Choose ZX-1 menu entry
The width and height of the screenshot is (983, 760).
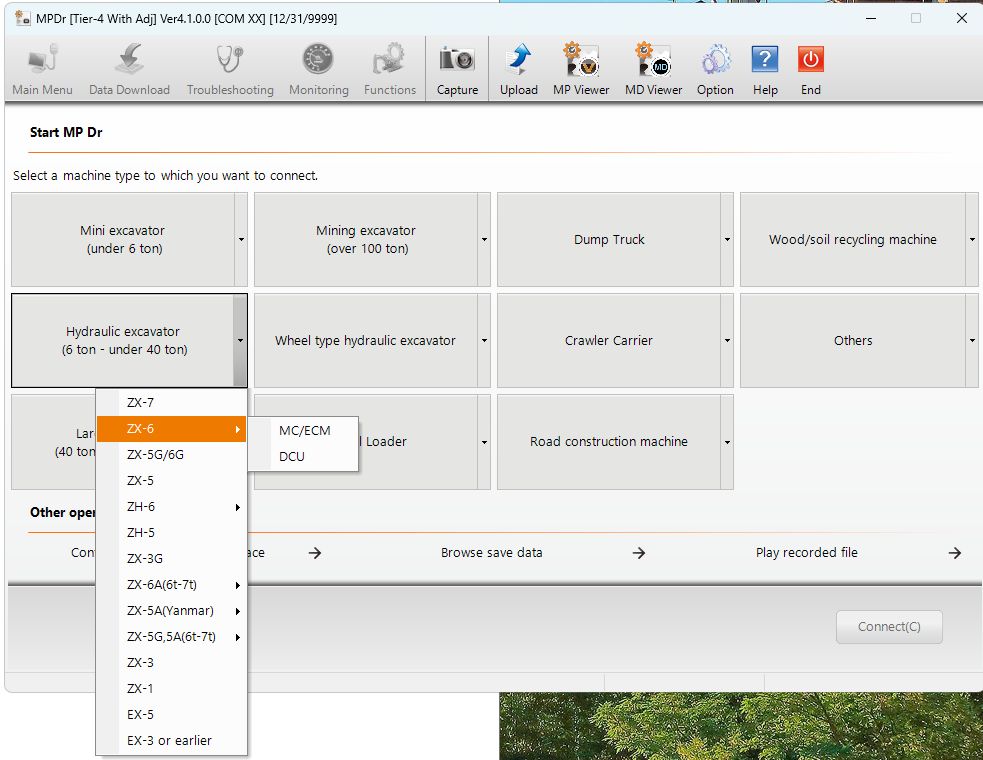point(171,689)
